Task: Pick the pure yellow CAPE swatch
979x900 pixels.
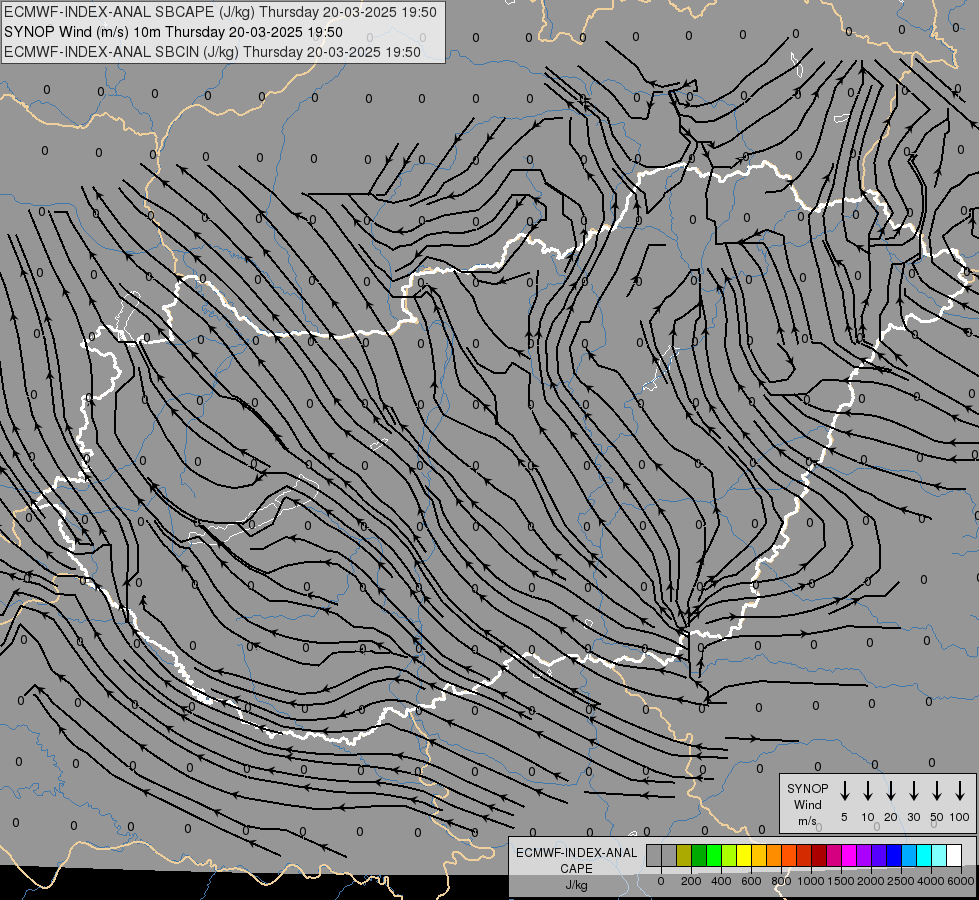Action: [x=744, y=855]
